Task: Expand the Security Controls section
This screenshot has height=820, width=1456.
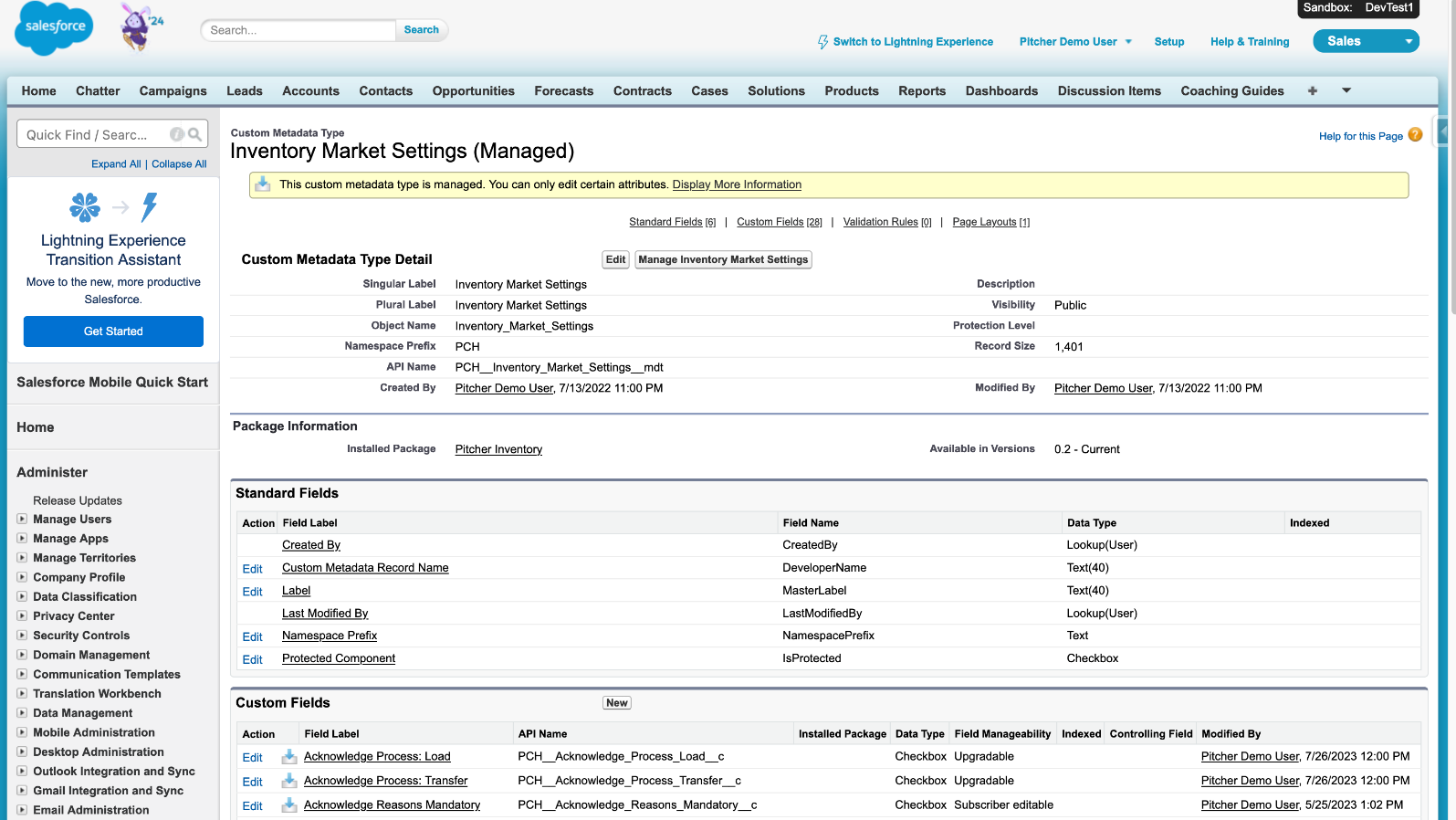Action: click(22, 636)
